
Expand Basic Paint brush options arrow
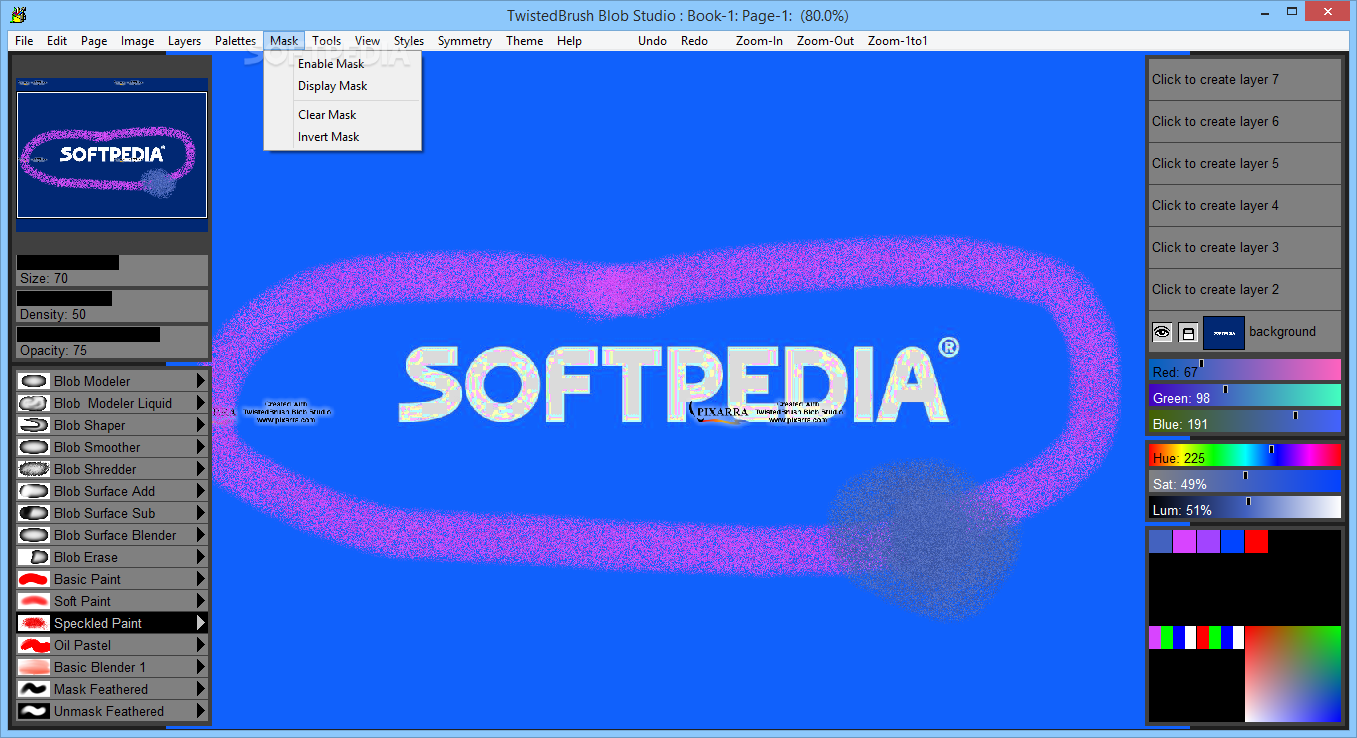coord(200,579)
